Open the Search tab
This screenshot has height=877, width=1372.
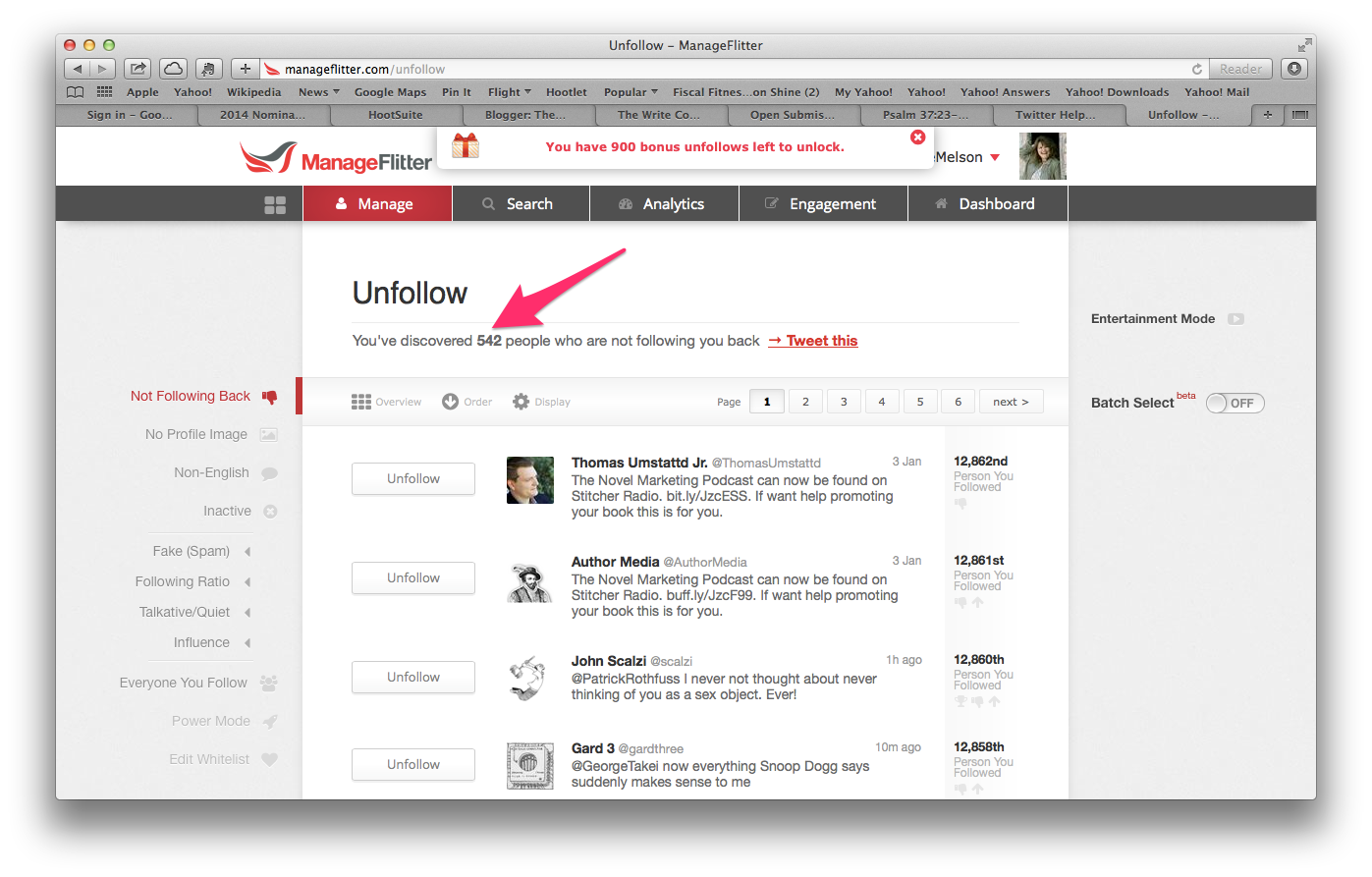click(x=521, y=203)
